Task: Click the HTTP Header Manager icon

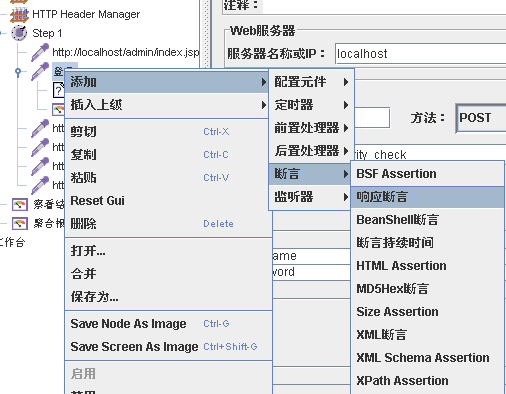Action: click(19, 14)
